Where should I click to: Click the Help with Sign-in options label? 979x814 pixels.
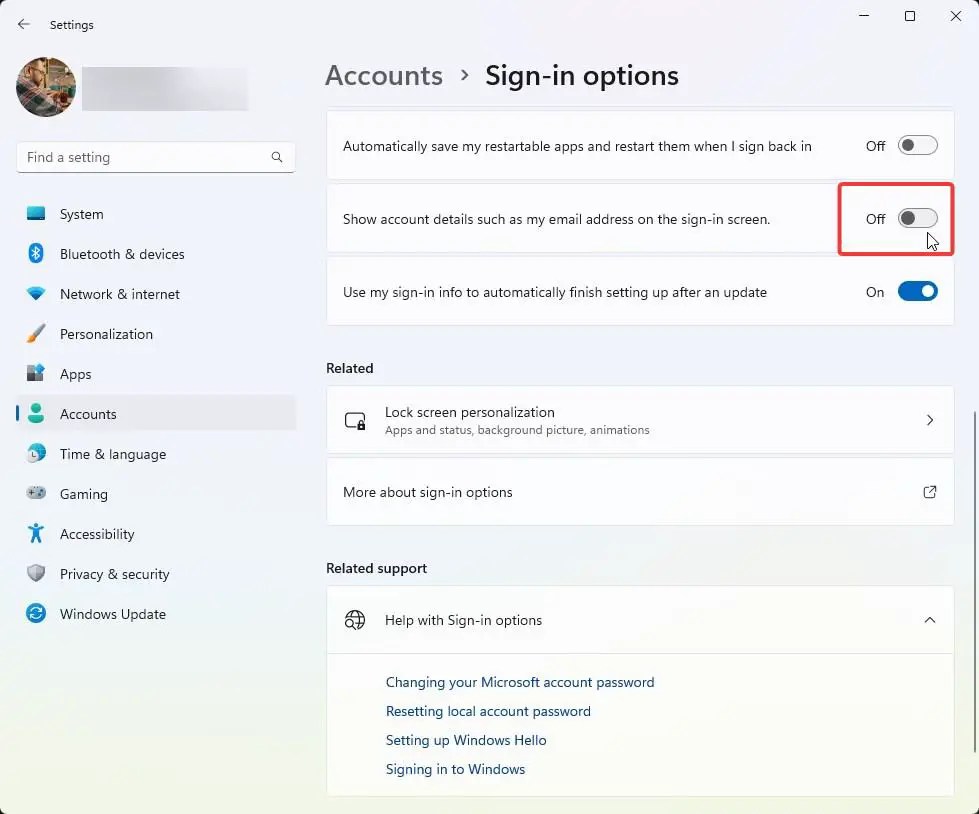pyautogui.click(x=463, y=620)
